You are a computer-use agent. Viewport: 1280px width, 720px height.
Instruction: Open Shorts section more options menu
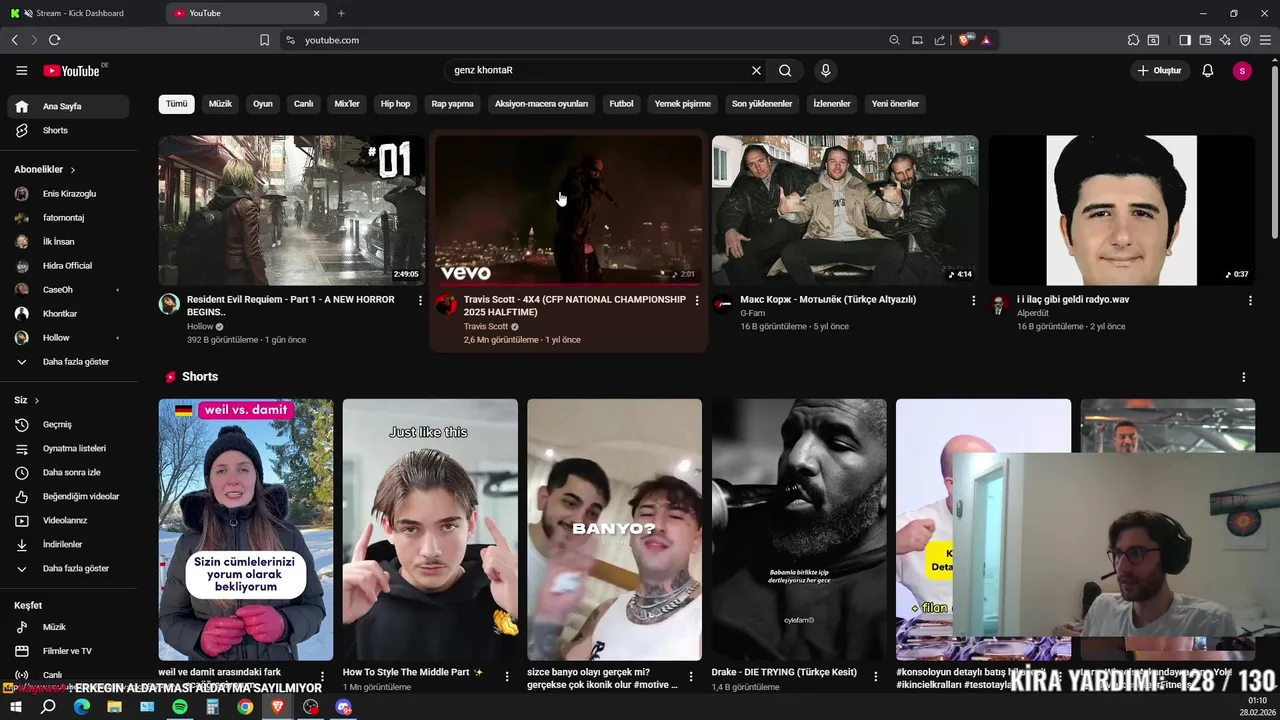1244,377
